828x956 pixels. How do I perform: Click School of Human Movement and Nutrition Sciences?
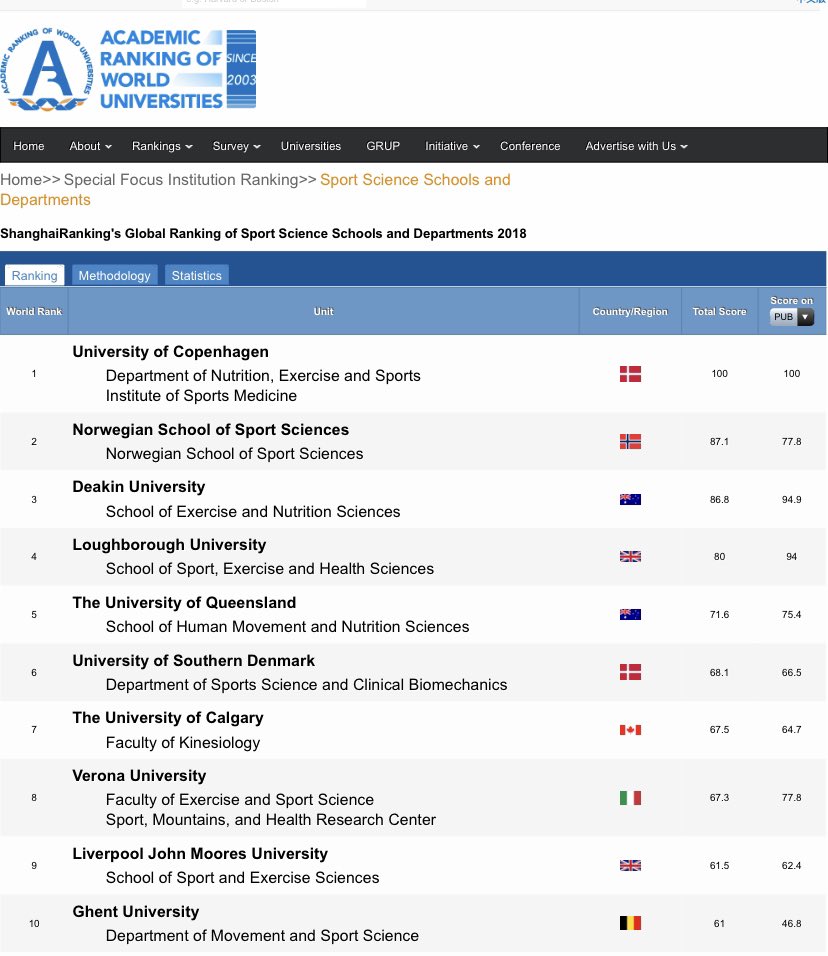pyautogui.click(x=287, y=627)
